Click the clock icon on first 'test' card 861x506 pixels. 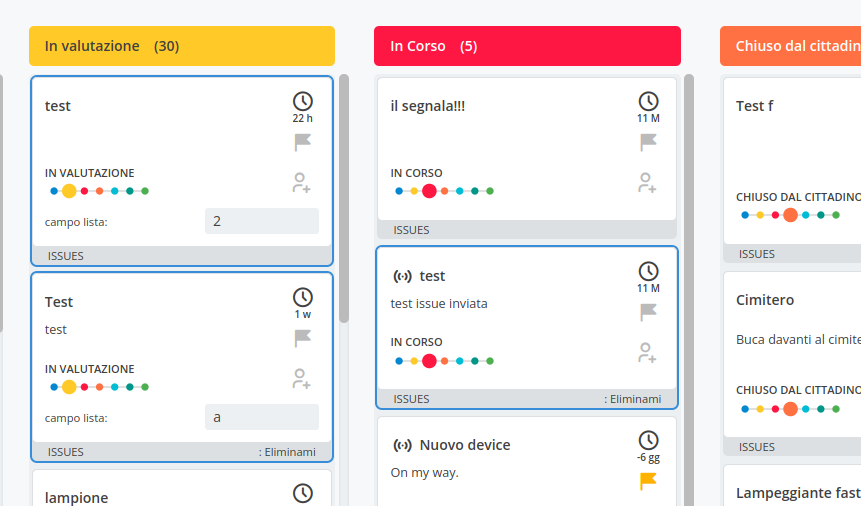tap(302, 101)
